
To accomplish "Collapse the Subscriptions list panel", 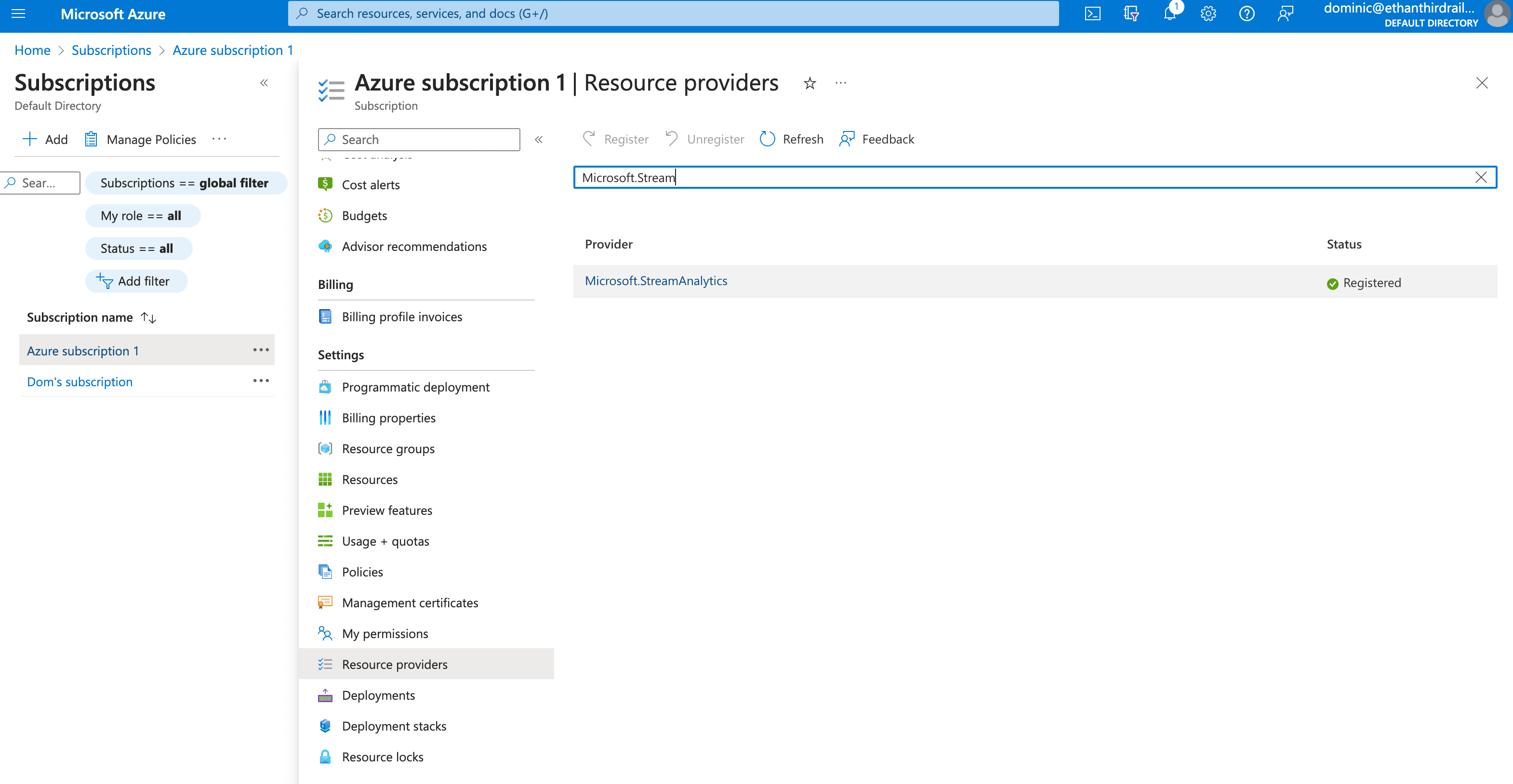I will coord(265,83).
